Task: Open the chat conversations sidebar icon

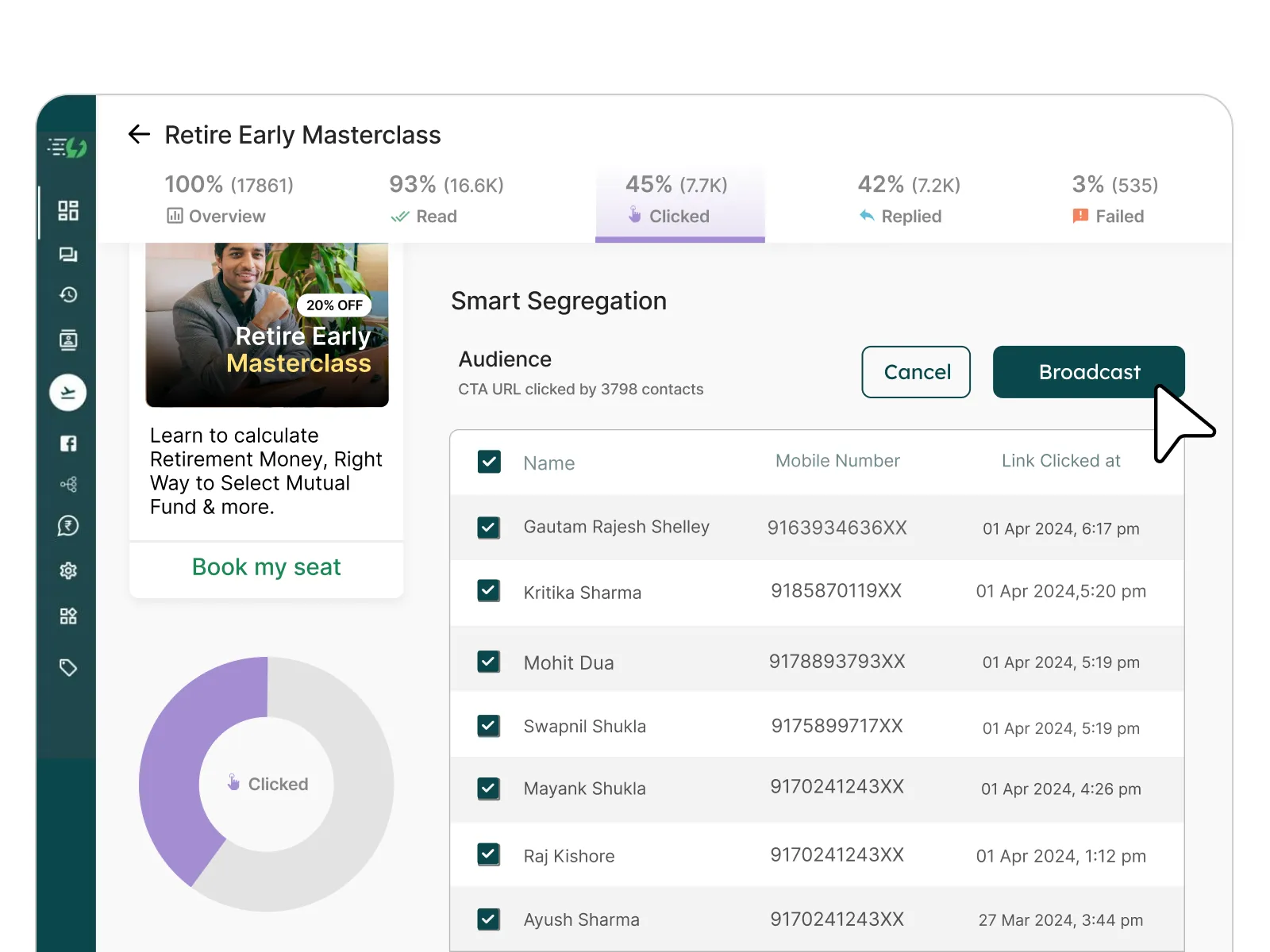Action: pyautogui.click(x=68, y=255)
